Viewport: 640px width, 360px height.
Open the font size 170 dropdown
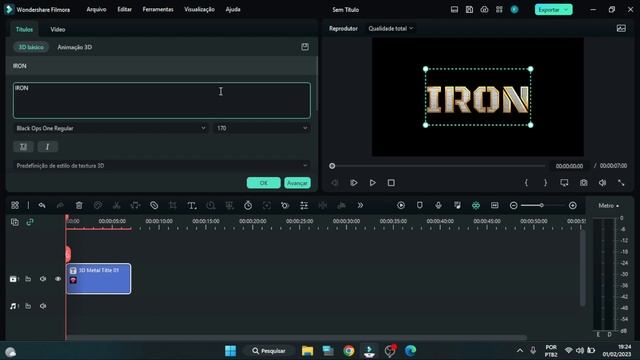pyautogui.click(x=262, y=128)
